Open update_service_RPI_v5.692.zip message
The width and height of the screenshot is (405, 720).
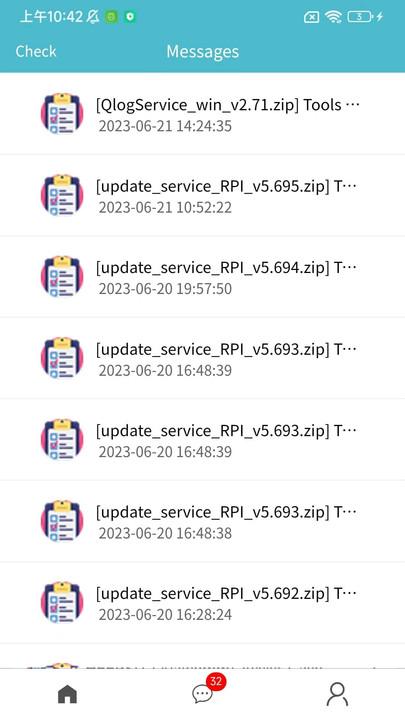coord(202,602)
